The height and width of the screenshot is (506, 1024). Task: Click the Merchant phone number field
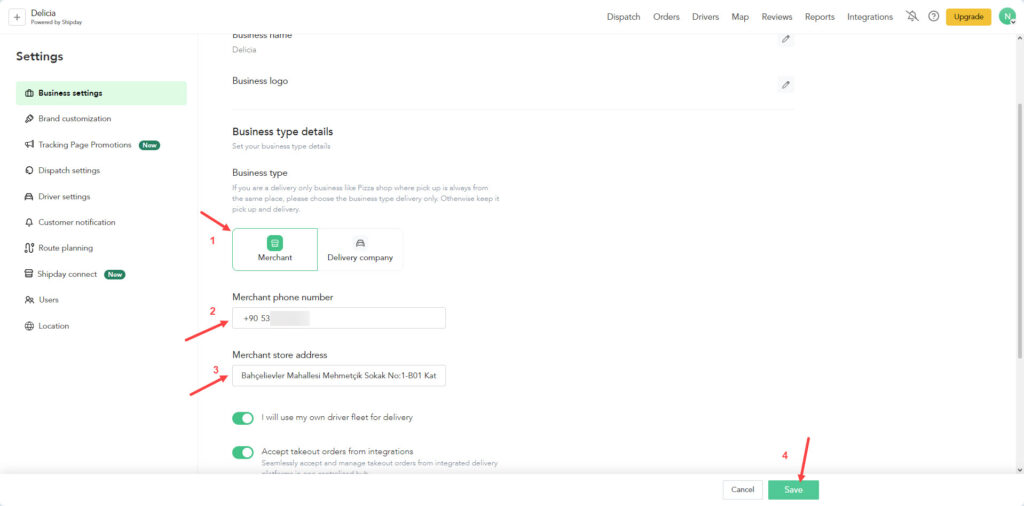pos(339,318)
